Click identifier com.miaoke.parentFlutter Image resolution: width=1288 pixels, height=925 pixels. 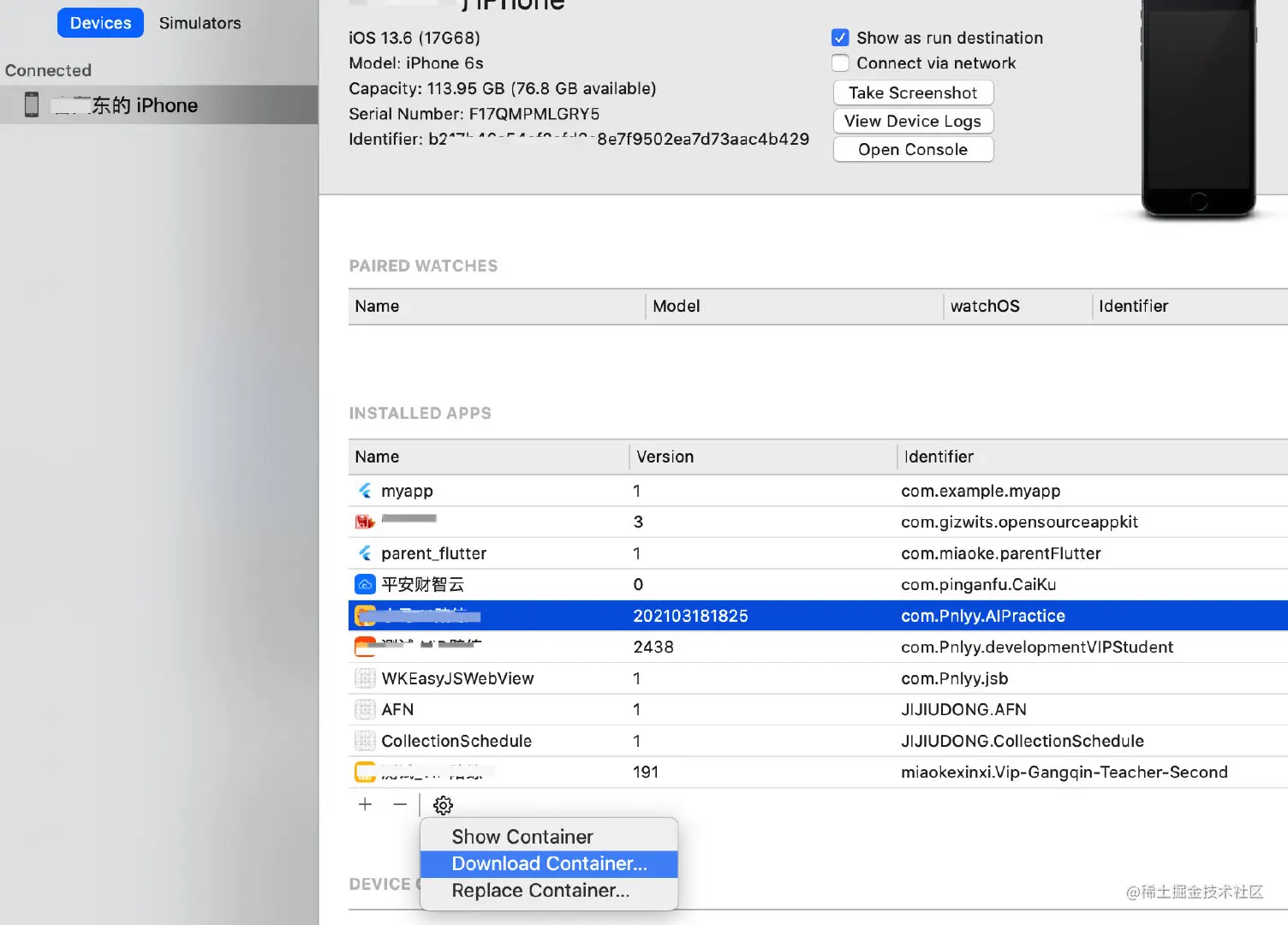tap(1001, 553)
